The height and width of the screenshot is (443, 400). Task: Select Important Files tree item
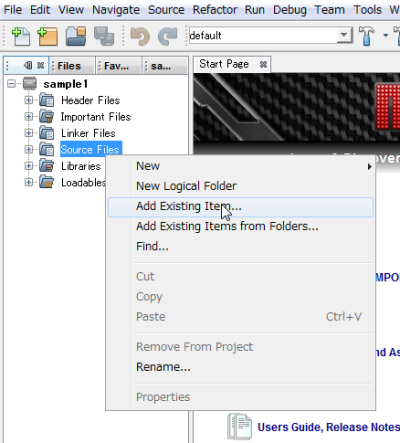pyautogui.click(x=96, y=117)
